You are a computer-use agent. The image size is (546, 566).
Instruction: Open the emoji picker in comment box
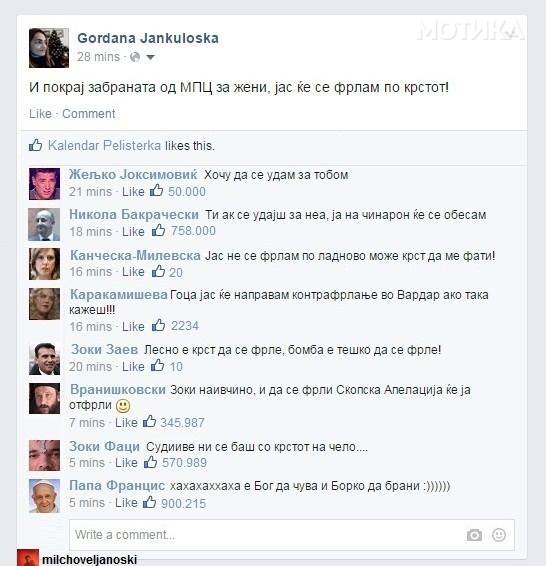[499, 535]
